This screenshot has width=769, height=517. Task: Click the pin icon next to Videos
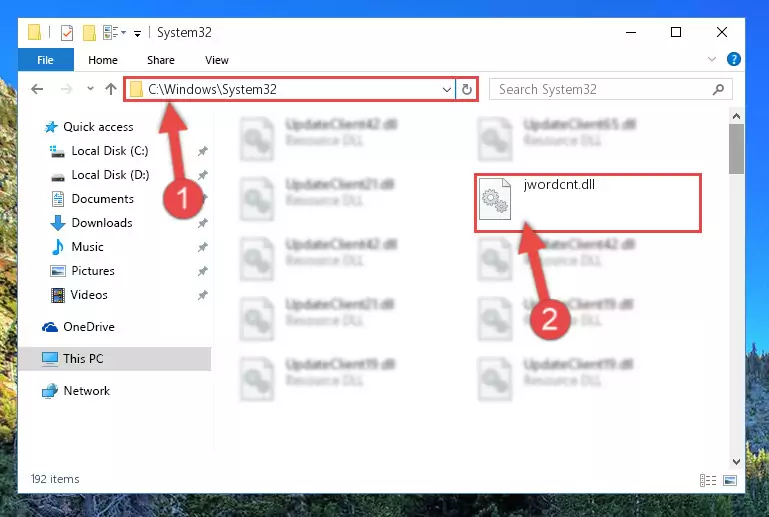click(x=203, y=295)
